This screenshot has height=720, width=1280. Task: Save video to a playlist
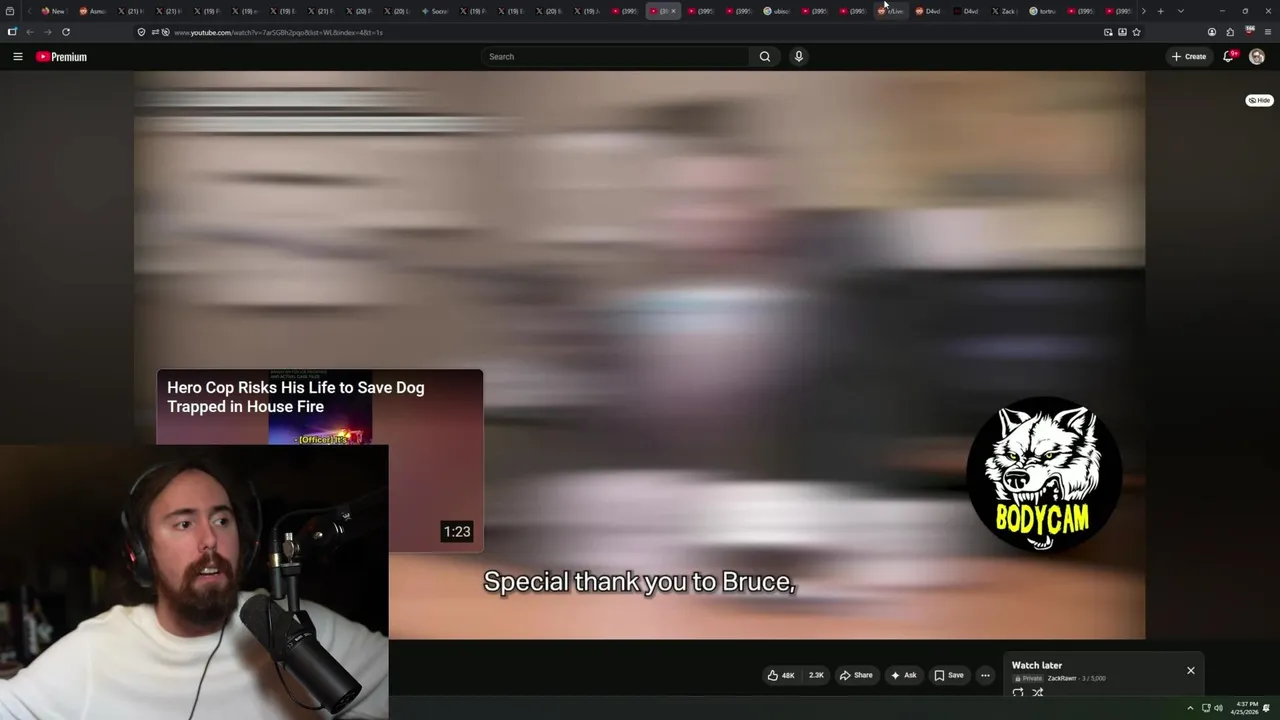[949, 675]
